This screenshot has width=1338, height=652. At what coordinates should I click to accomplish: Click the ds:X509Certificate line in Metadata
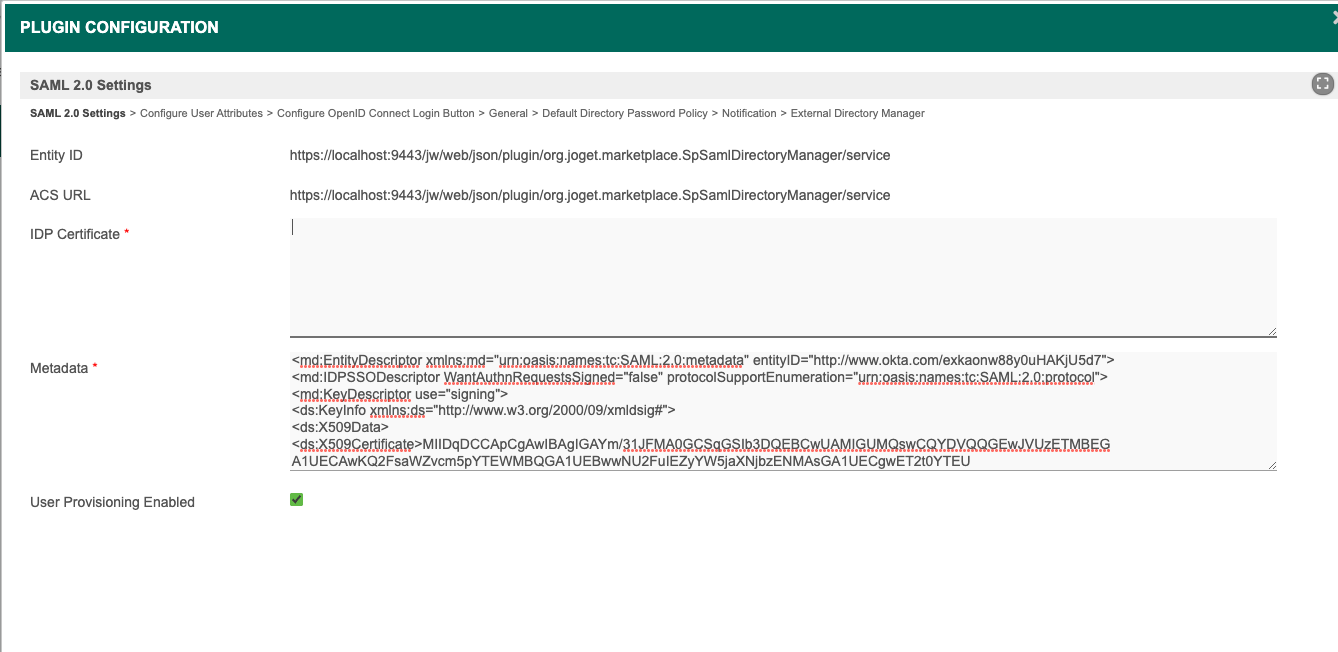[x=701, y=444]
